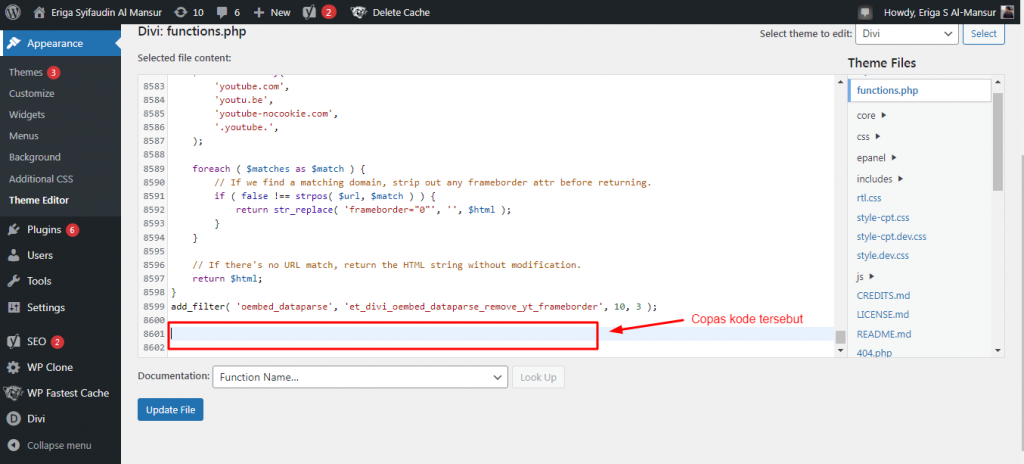Open the updates icon showing 10
The height and width of the screenshot is (464, 1024).
178,12
